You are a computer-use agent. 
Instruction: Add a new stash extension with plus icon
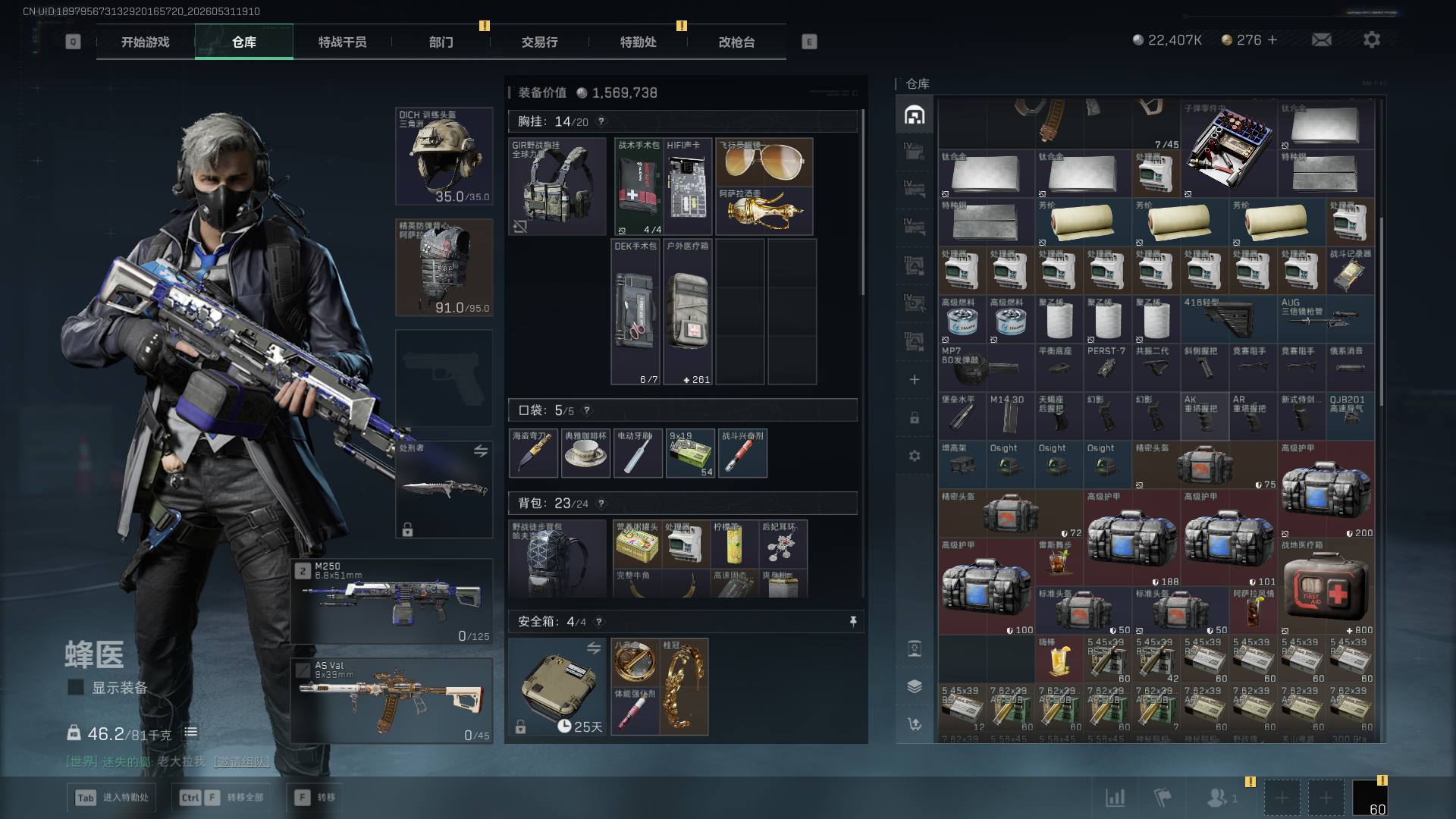915,379
